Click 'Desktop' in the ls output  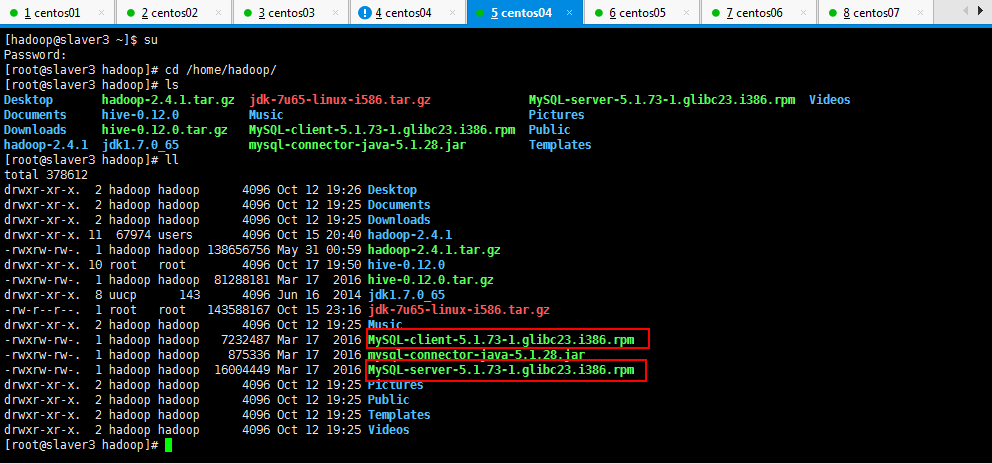coord(28,100)
